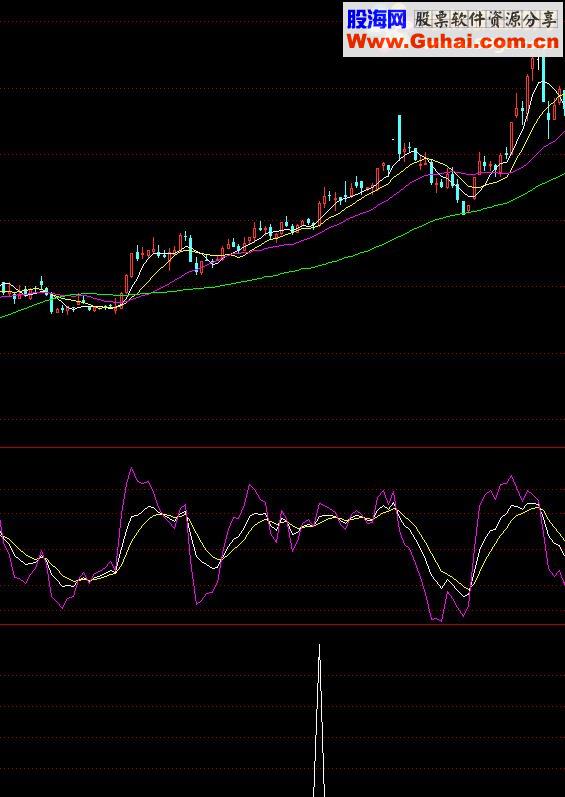
Task: Click the upper red boundary line of the oscillator
Action: pyautogui.click(x=282, y=447)
